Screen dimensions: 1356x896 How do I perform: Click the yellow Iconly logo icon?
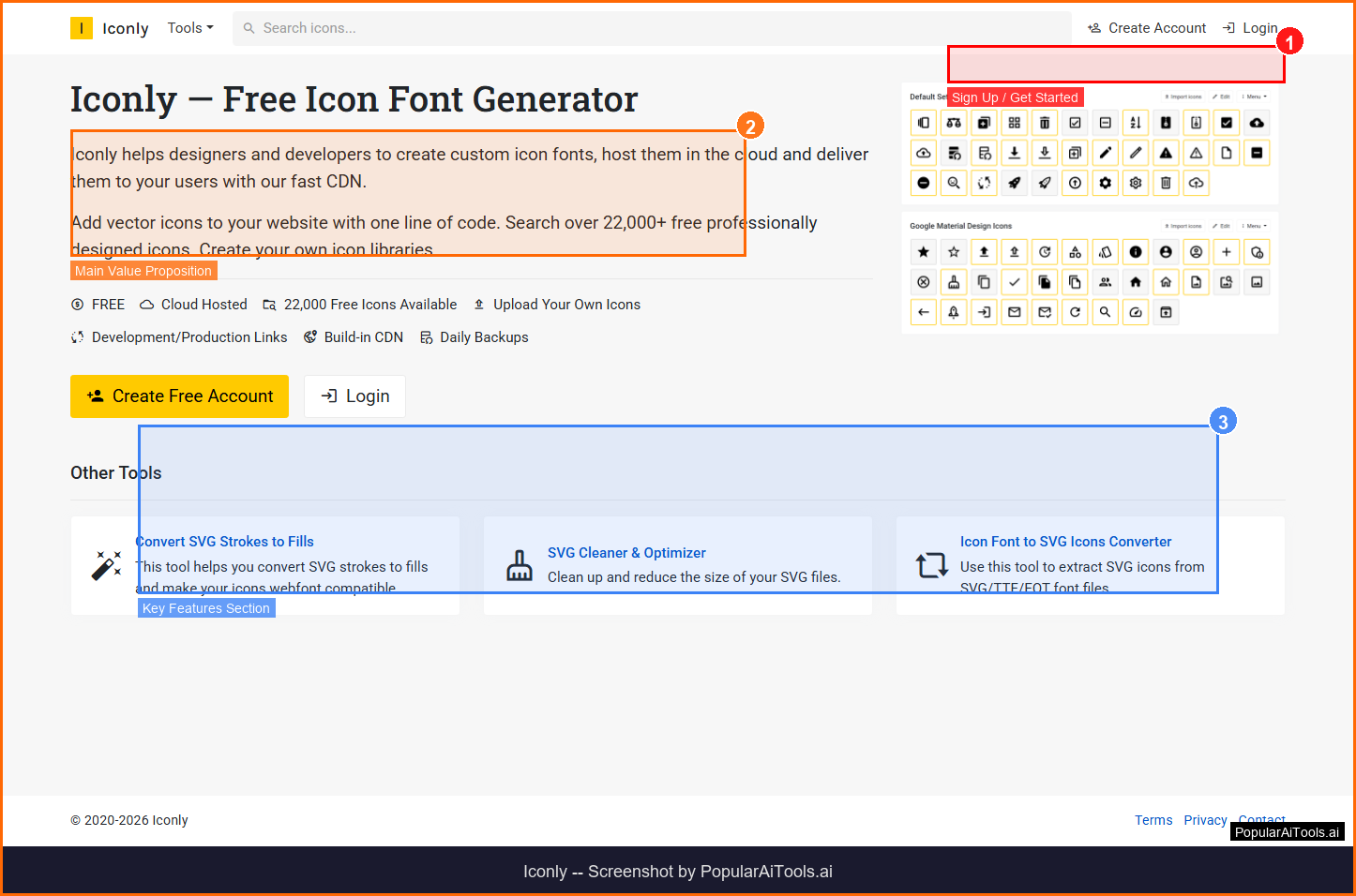pyautogui.click(x=82, y=28)
